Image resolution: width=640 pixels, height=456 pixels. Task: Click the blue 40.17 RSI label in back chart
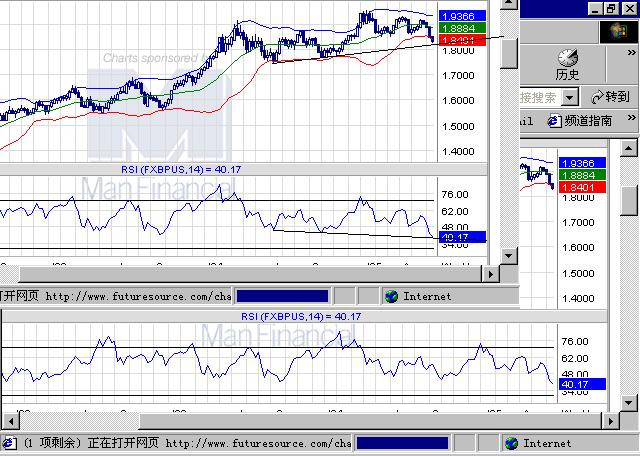tap(582, 384)
